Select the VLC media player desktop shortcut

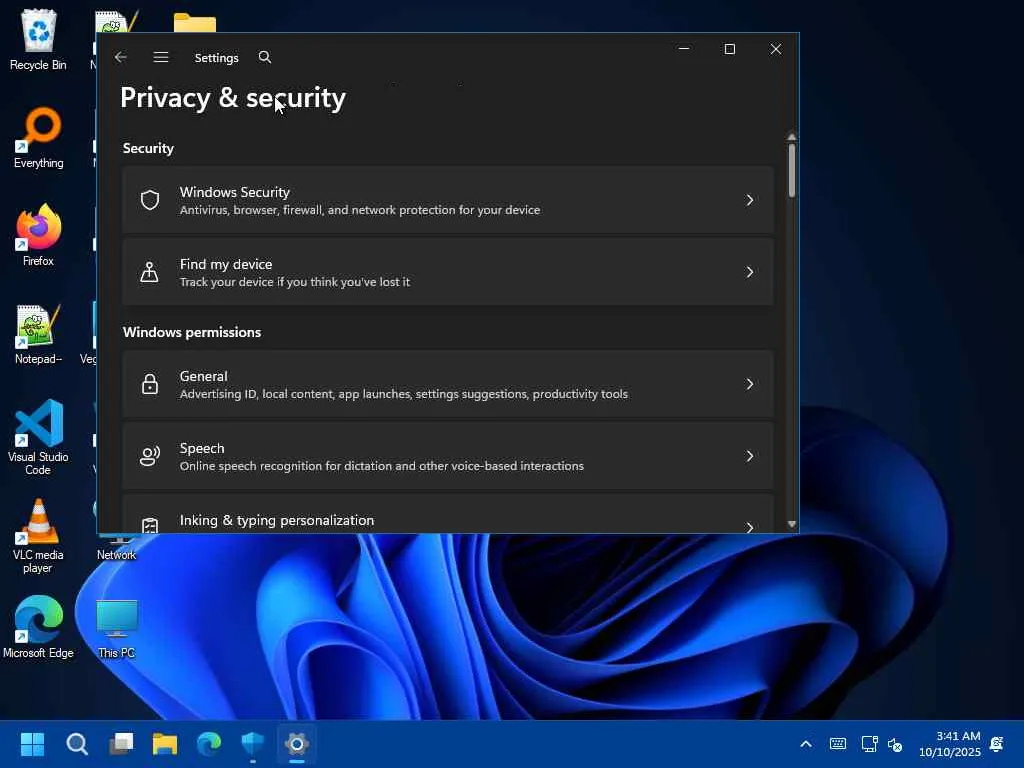(39, 536)
